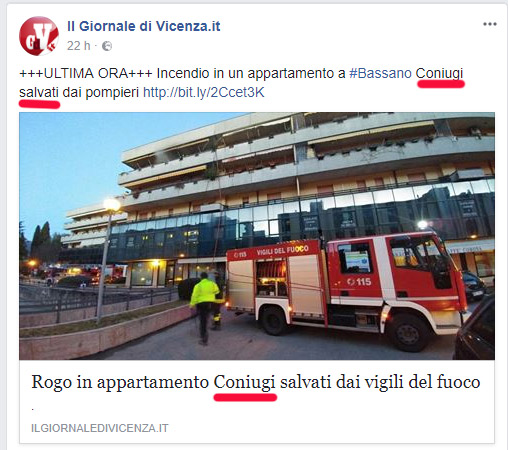Image resolution: width=508 pixels, height=450 pixels.
Task: Click the red fire truck in the photo
Action: point(347,288)
